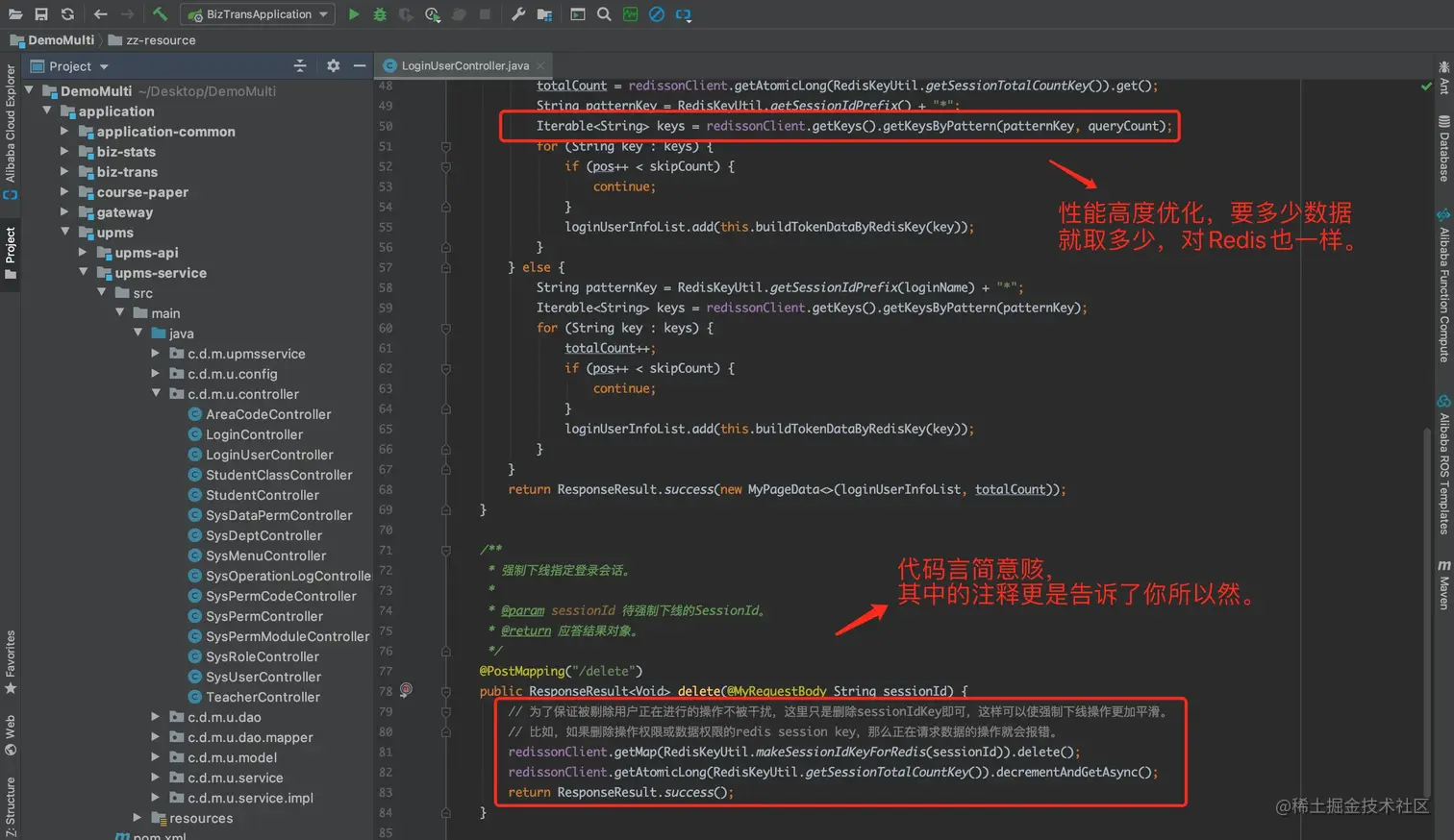1454x840 pixels.
Task: Select the TeacherController class in tree
Action: (262, 697)
